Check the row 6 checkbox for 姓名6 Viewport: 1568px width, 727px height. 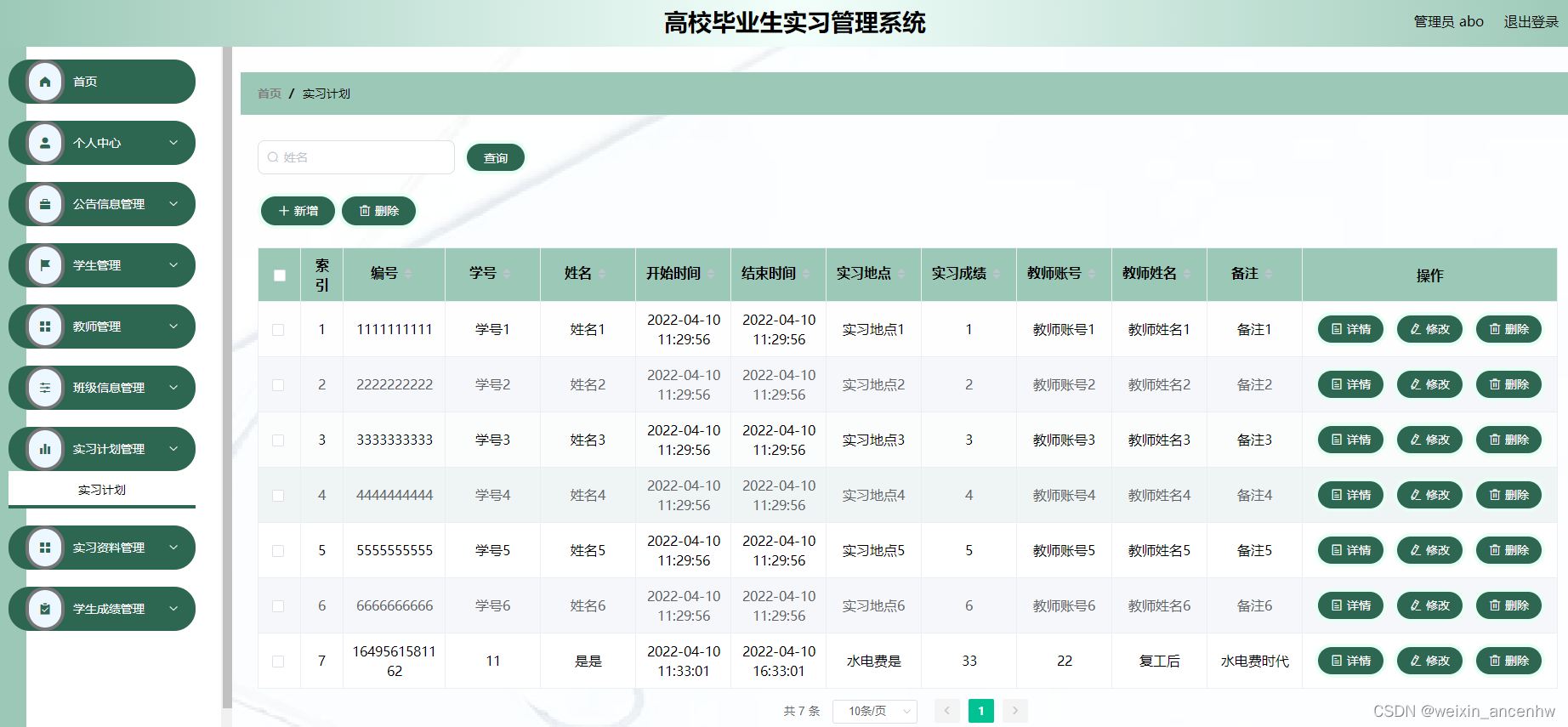(278, 606)
